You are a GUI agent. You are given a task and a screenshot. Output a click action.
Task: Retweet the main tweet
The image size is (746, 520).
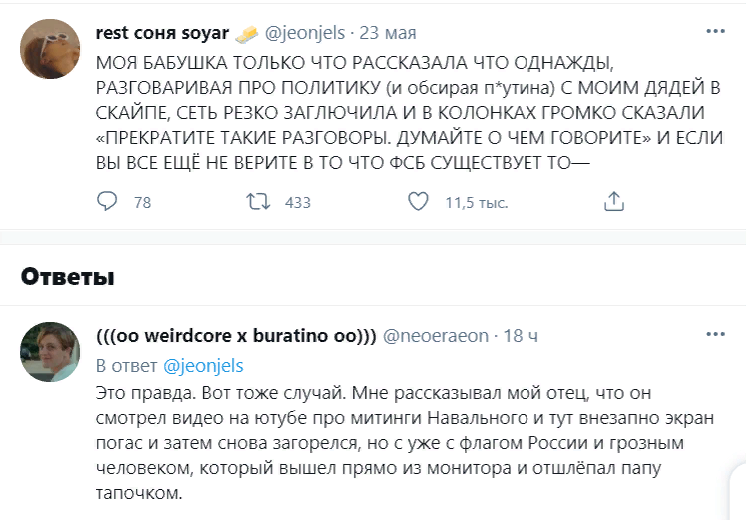[x=258, y=202]
